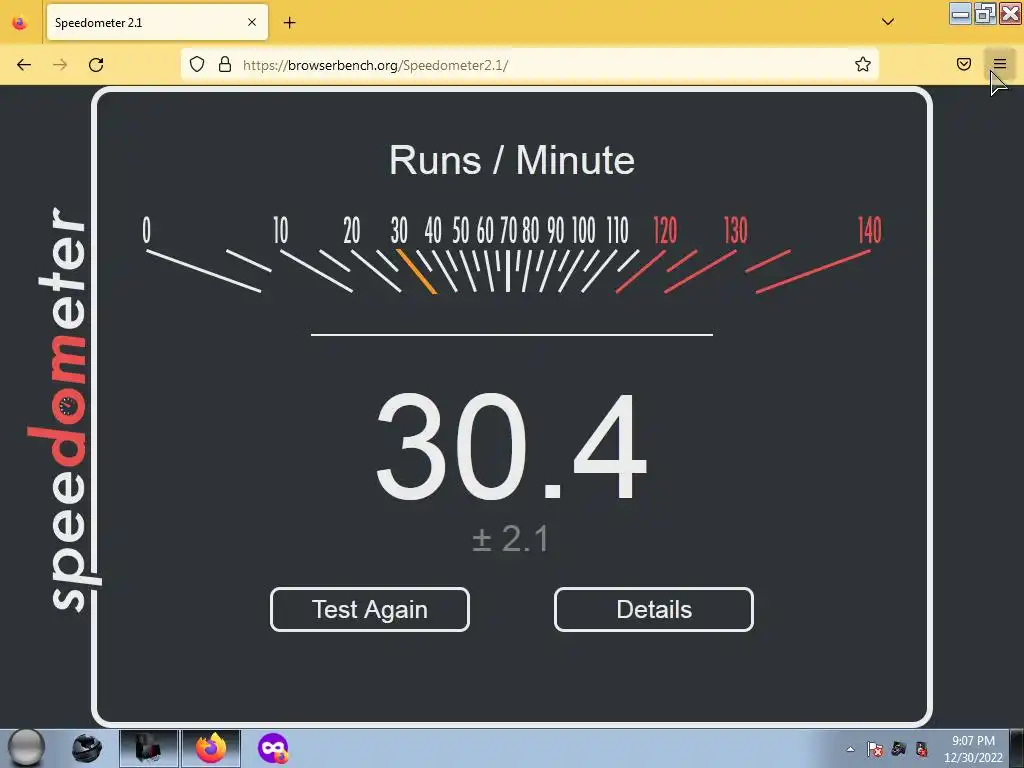Open the Details results button
Screen dimensions: 1024x768
click(x=654, y=609)
